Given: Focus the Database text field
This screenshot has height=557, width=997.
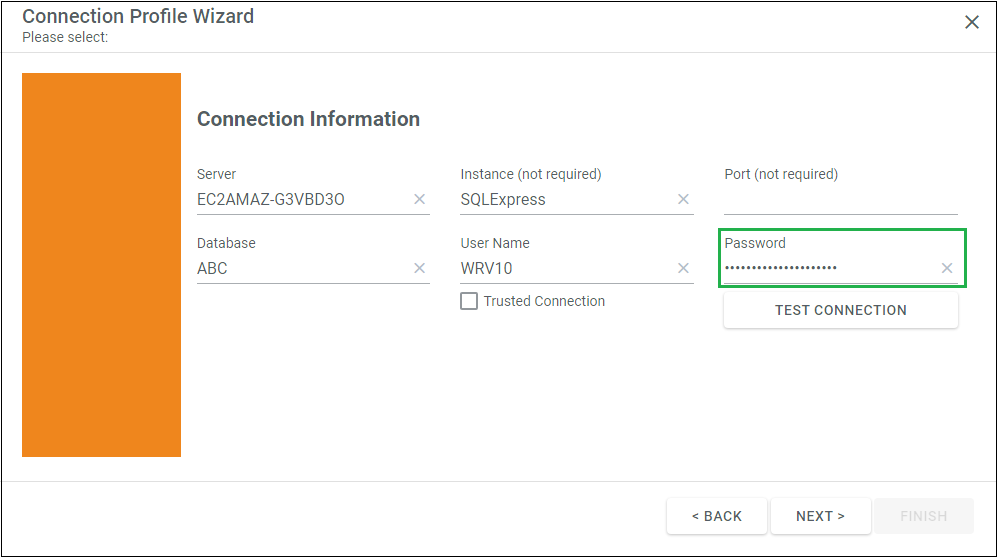Looking at the screenshot, I should [x=304, y=268].
